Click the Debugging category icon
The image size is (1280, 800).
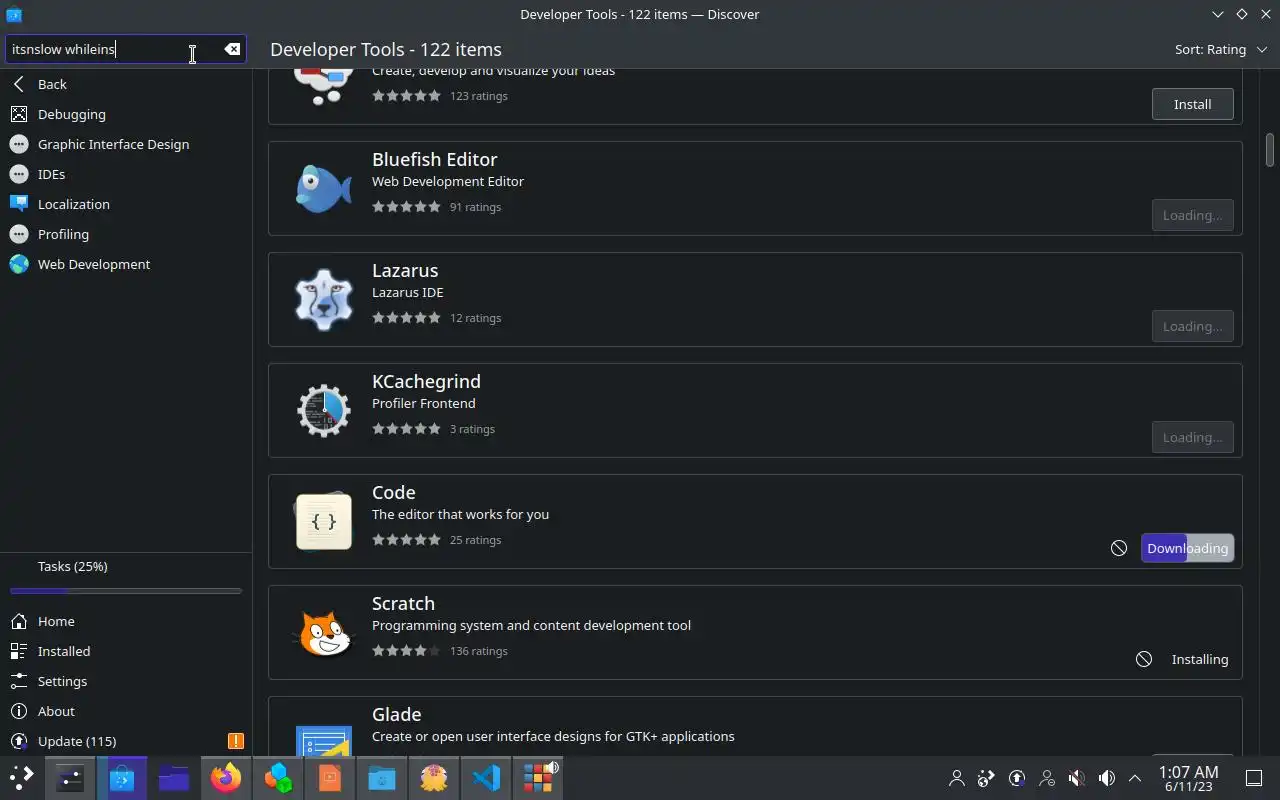coord(19,114)
